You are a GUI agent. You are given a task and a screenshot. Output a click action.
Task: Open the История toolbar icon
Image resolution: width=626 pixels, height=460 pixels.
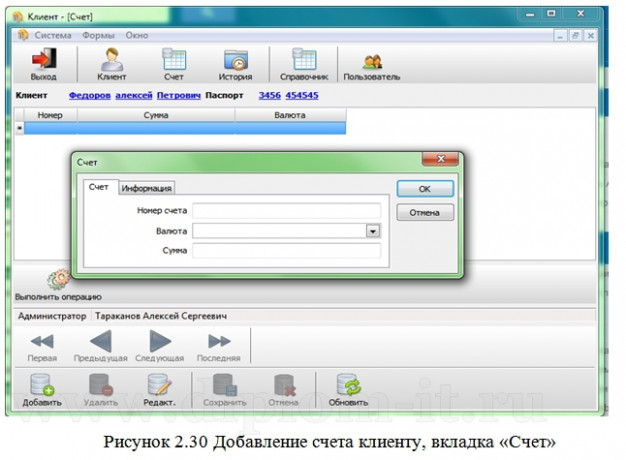coord(236,60)
